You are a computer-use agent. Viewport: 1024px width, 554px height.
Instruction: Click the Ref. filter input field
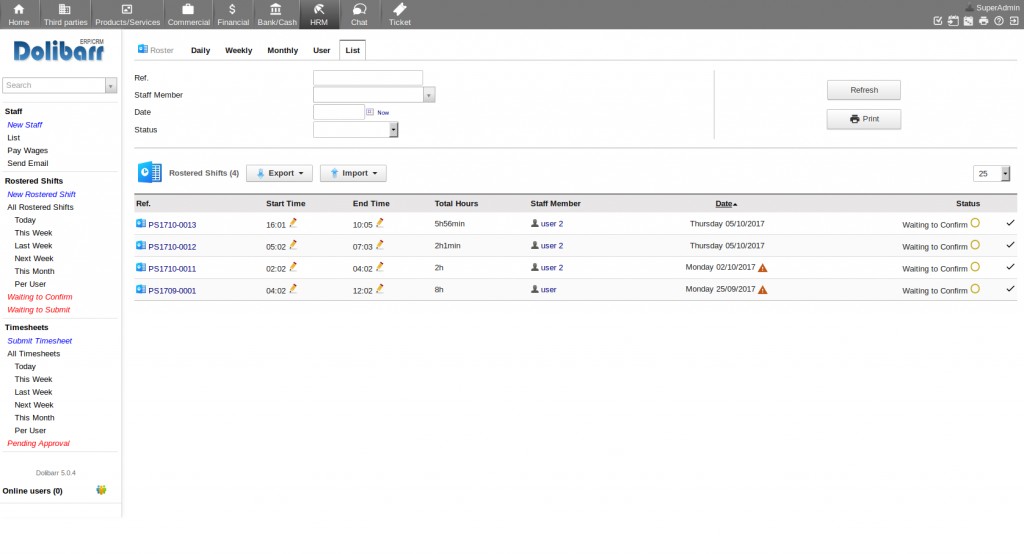[x=368, y=78]
